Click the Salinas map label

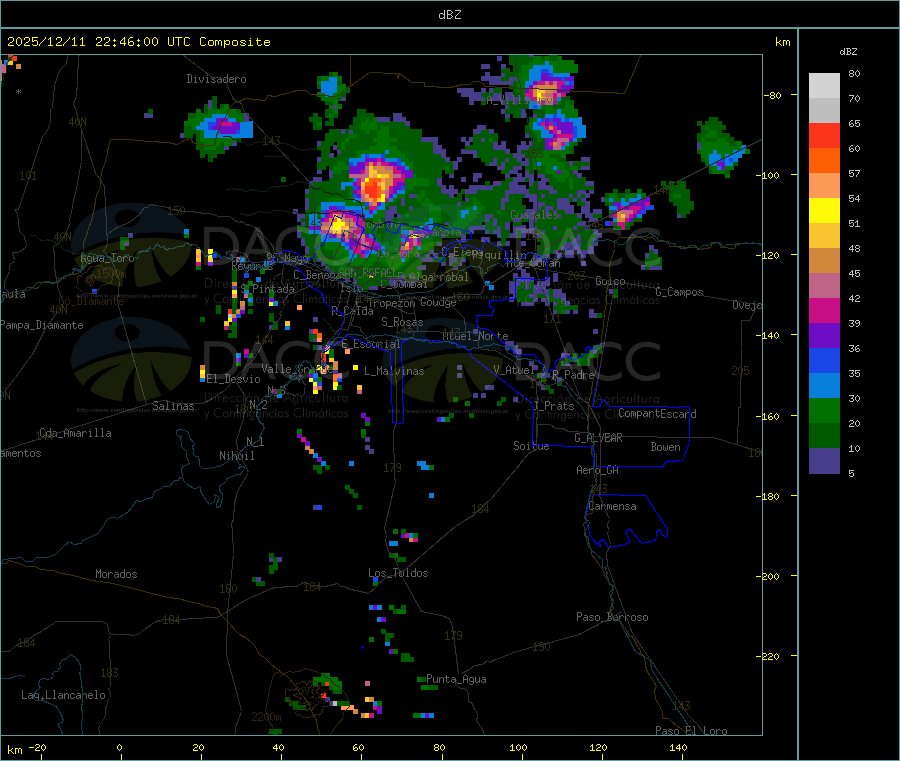click(x=173, y=406)
